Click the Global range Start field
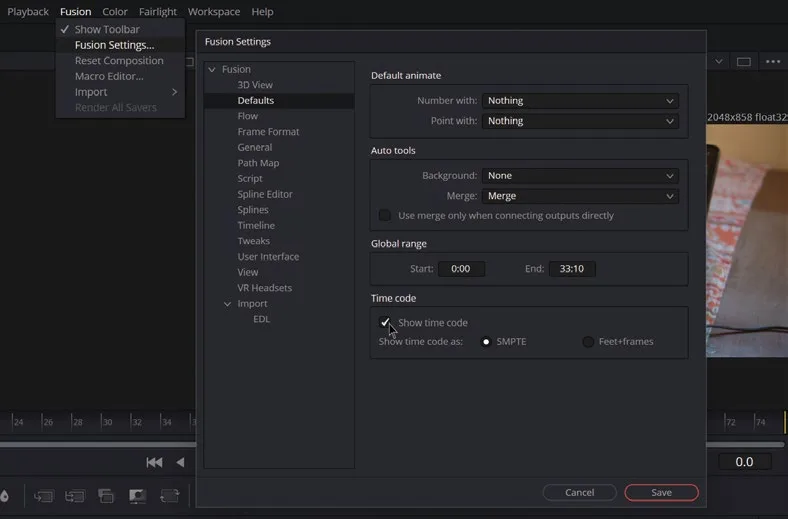This screenshot has width=788, height=519. click(461, 269)
